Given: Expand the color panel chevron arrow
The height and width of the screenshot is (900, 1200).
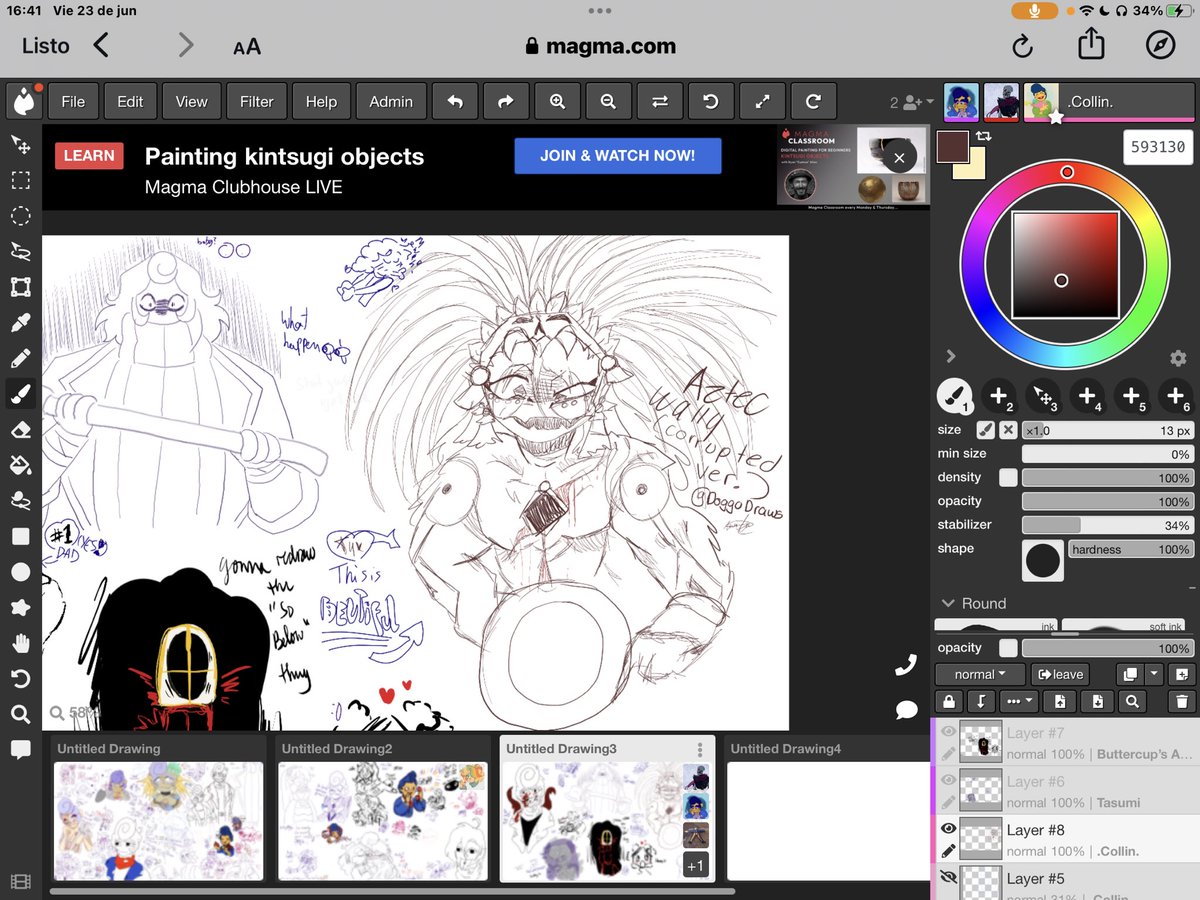Looking at the screenshot, I should 950,356.
